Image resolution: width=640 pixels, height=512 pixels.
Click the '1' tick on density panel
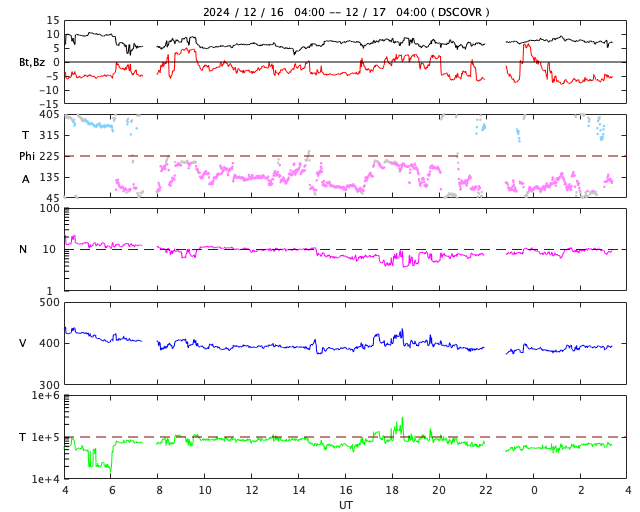coord(50,291)
